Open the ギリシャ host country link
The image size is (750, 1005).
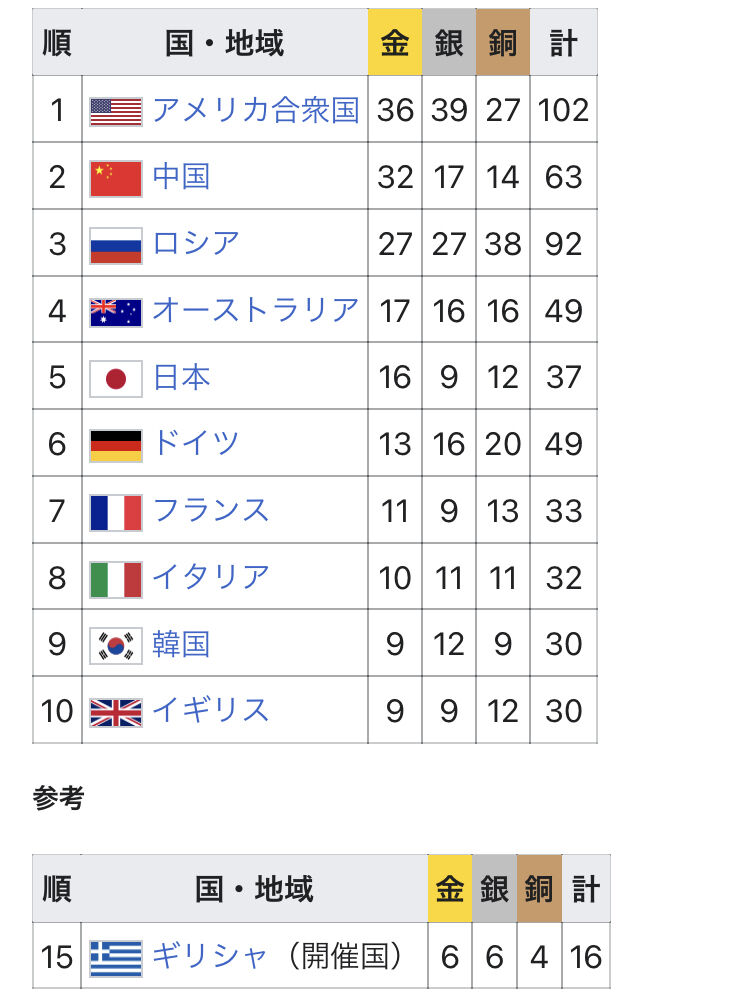[210, 957]
